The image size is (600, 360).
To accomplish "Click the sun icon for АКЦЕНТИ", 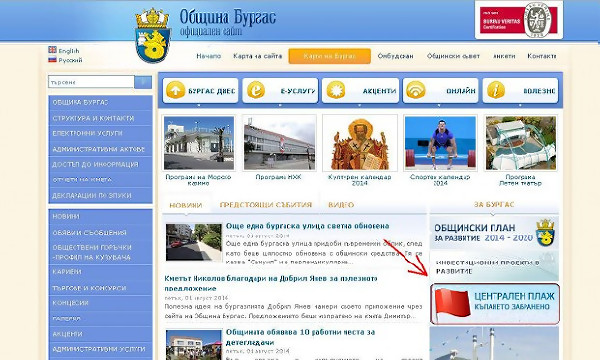I will coord(336,90).
